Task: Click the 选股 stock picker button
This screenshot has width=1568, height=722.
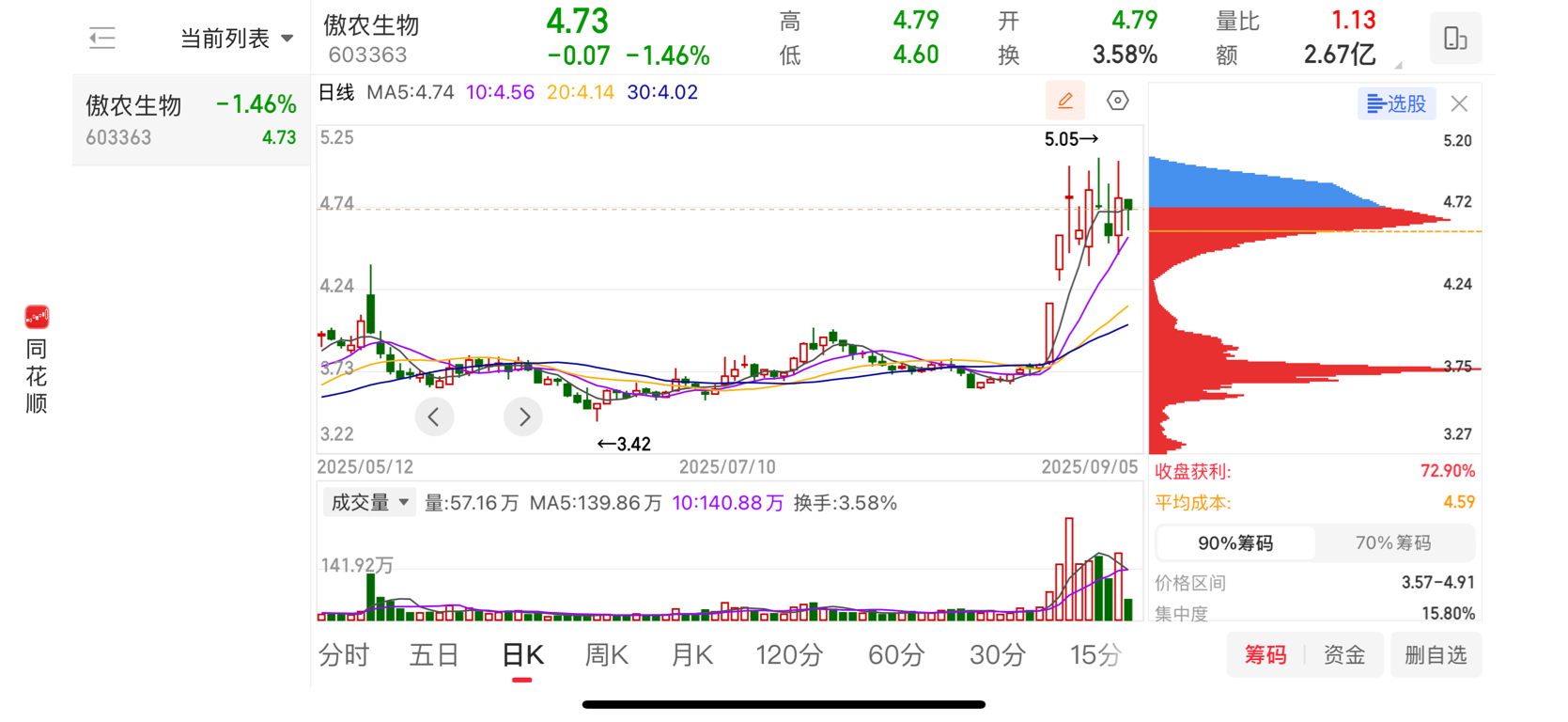Action: (1396, 103)
